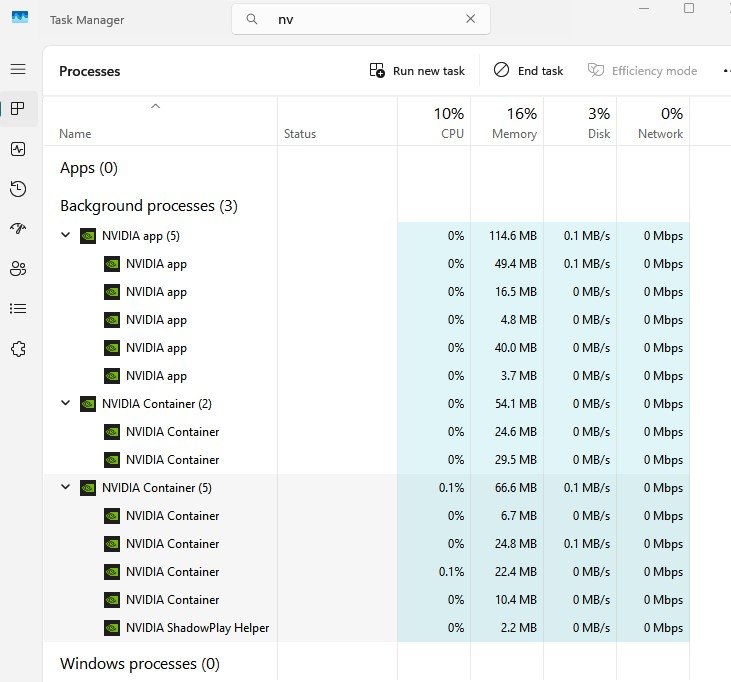Collapse the NVIDIA Container (5) group
This screenshot has height=682, width=731.
[x=66, y=487]
